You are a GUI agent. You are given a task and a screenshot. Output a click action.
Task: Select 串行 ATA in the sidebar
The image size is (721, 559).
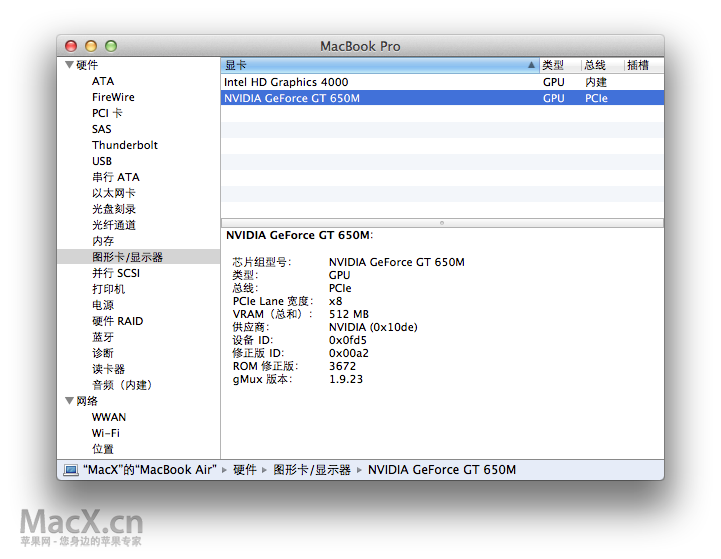pos(116,177)
